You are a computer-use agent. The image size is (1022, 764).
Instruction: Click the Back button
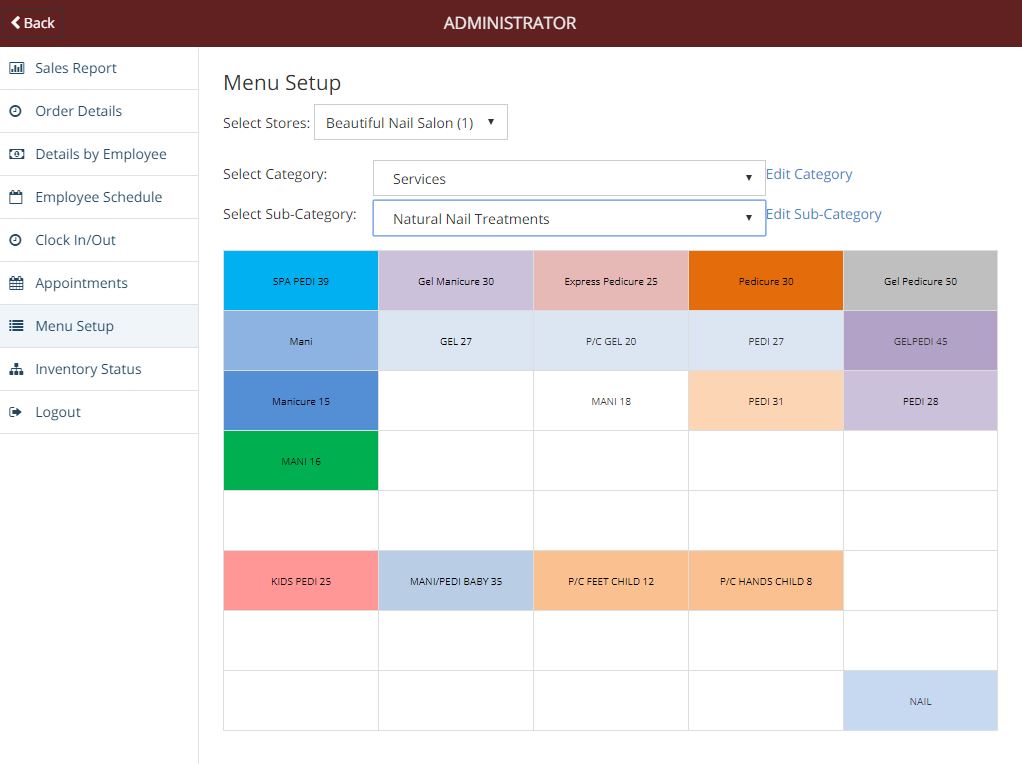[33, 23]
